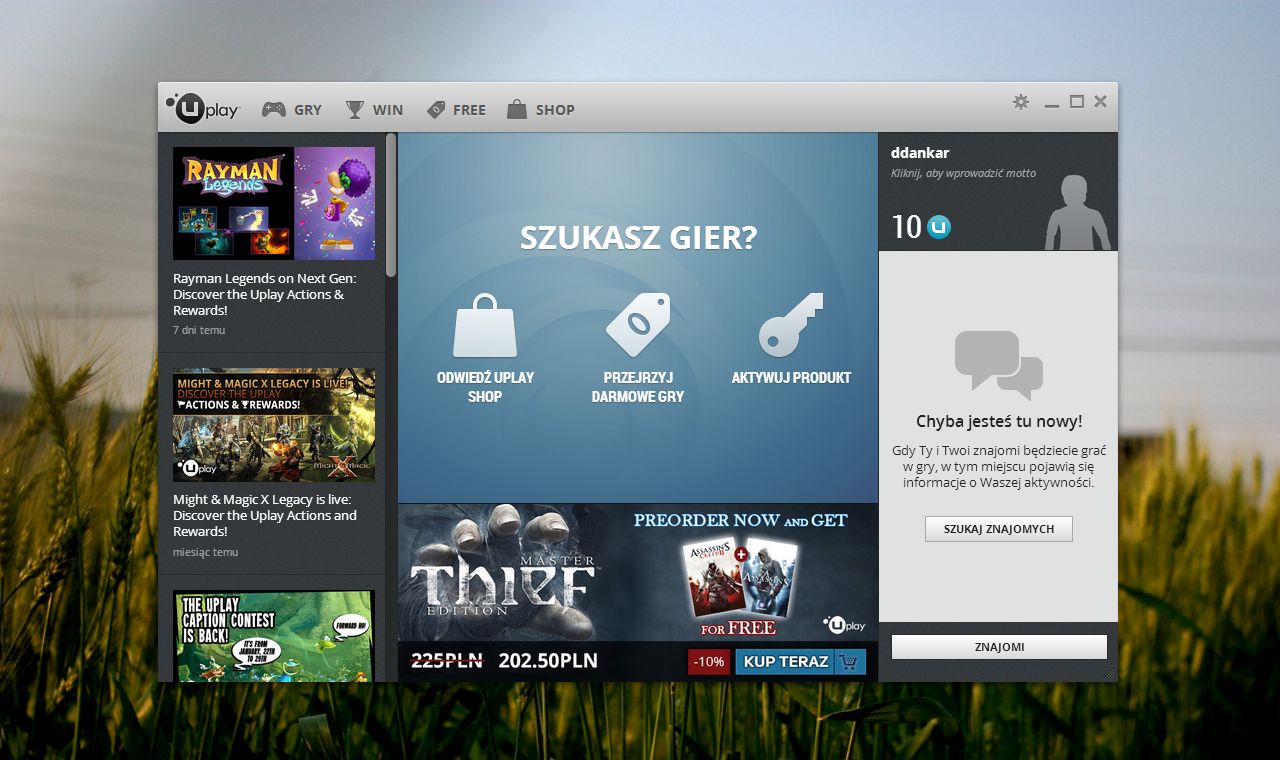Screen dimensions: 1280x760
Task: Click the shopping cart icon on KUP TERAZ
Action: coord(850,662)
